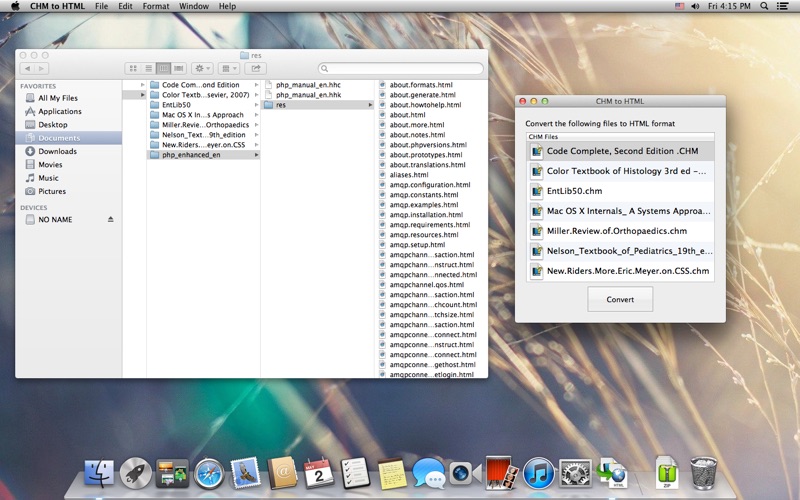
Task: Open Notification Center in menu bar
Action: point(783,6)
